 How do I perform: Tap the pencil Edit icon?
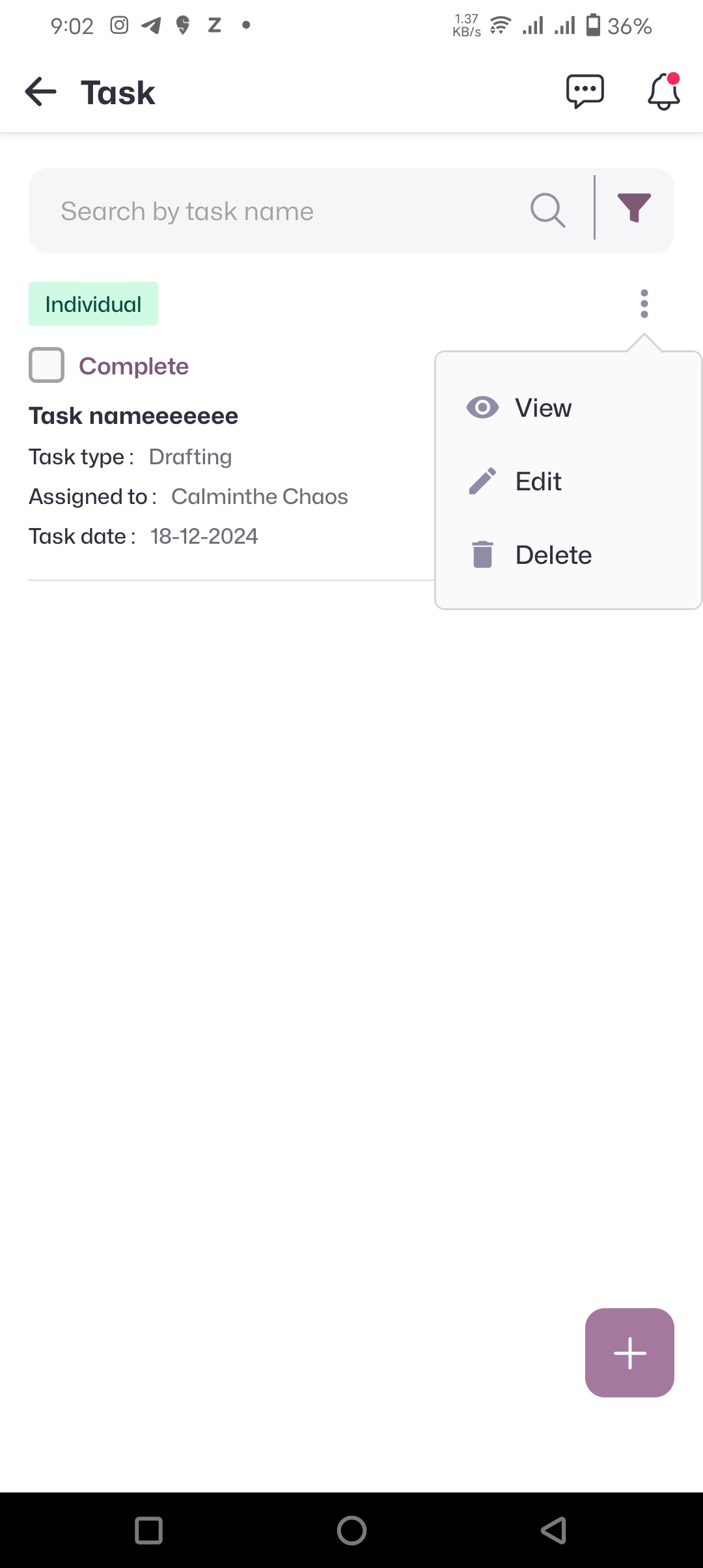[482, 481]
